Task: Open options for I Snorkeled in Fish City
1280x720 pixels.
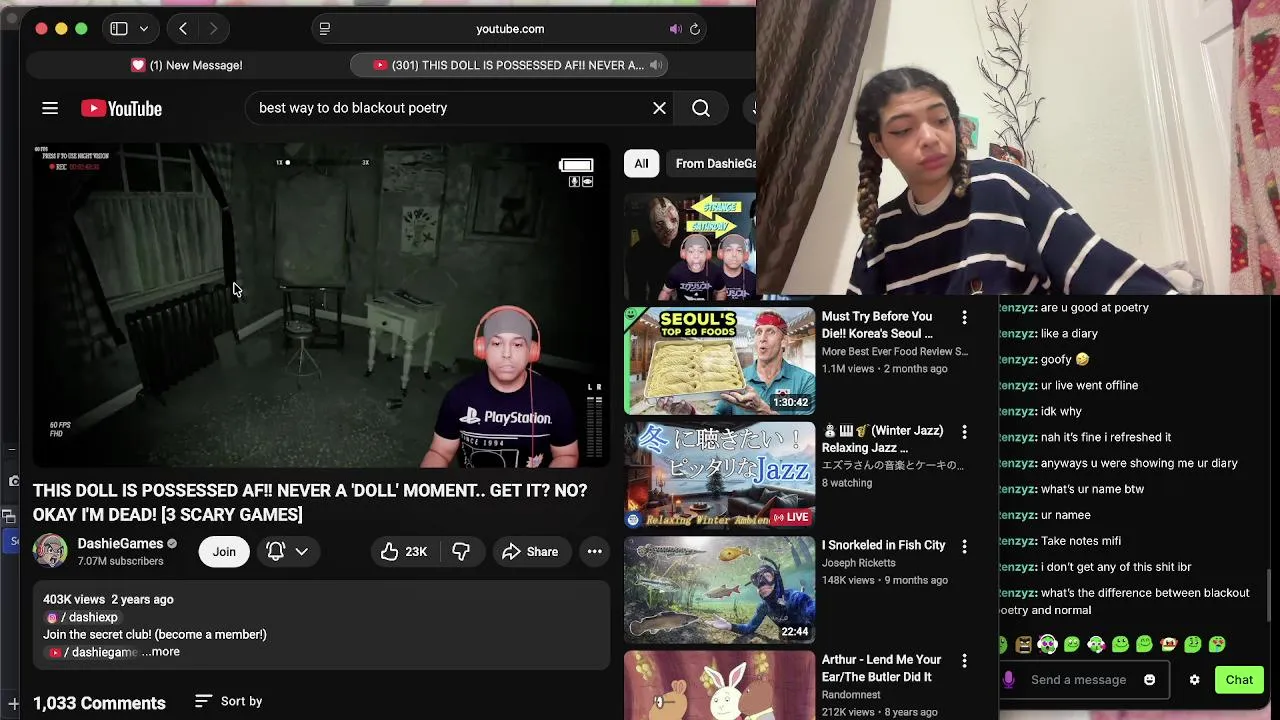Action: [x=964, y=546]
